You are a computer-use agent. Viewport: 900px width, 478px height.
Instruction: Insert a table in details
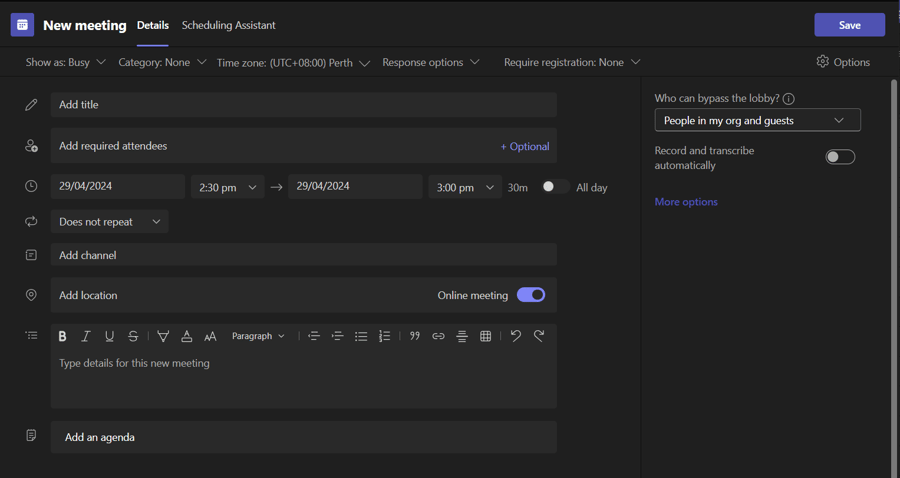486,336
